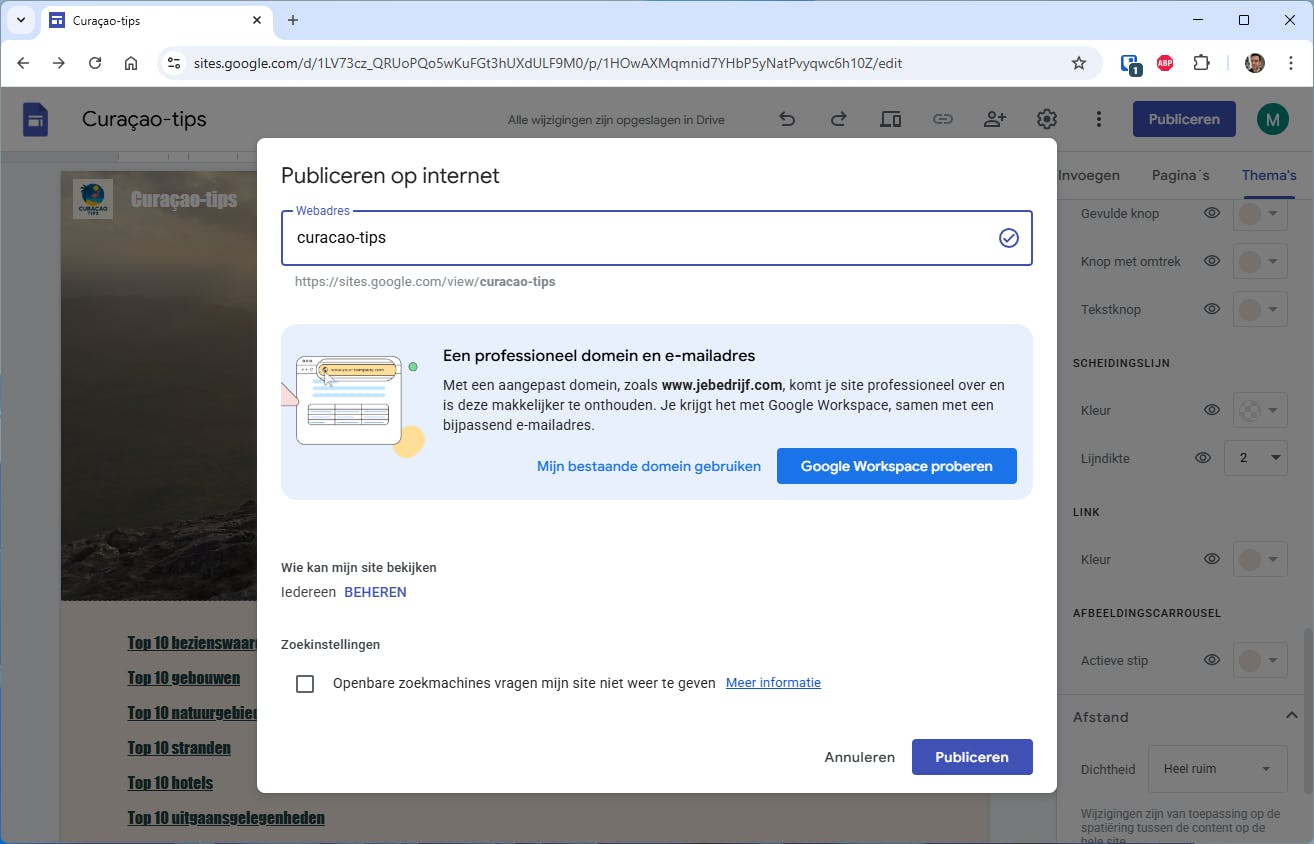Open the Top 10 gebouwen link
Viewport: 1314px width, 844px height.
[x=184, y=678]
